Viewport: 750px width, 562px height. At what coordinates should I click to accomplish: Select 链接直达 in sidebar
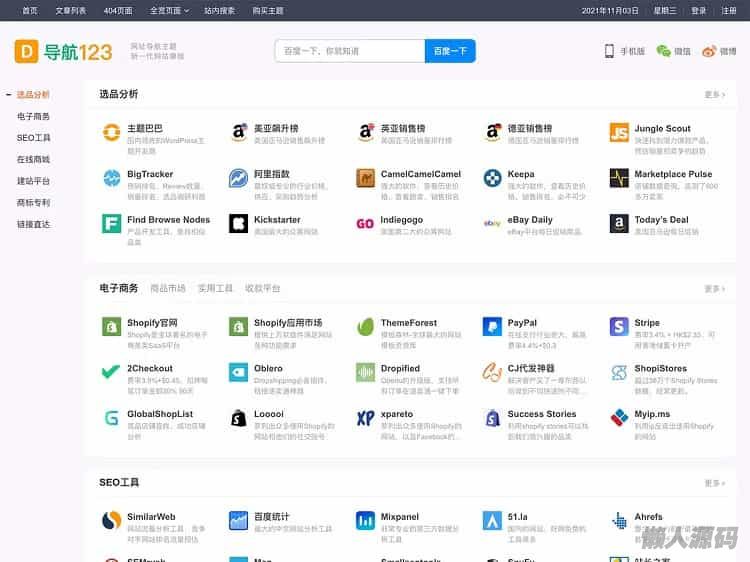point(33,224)
